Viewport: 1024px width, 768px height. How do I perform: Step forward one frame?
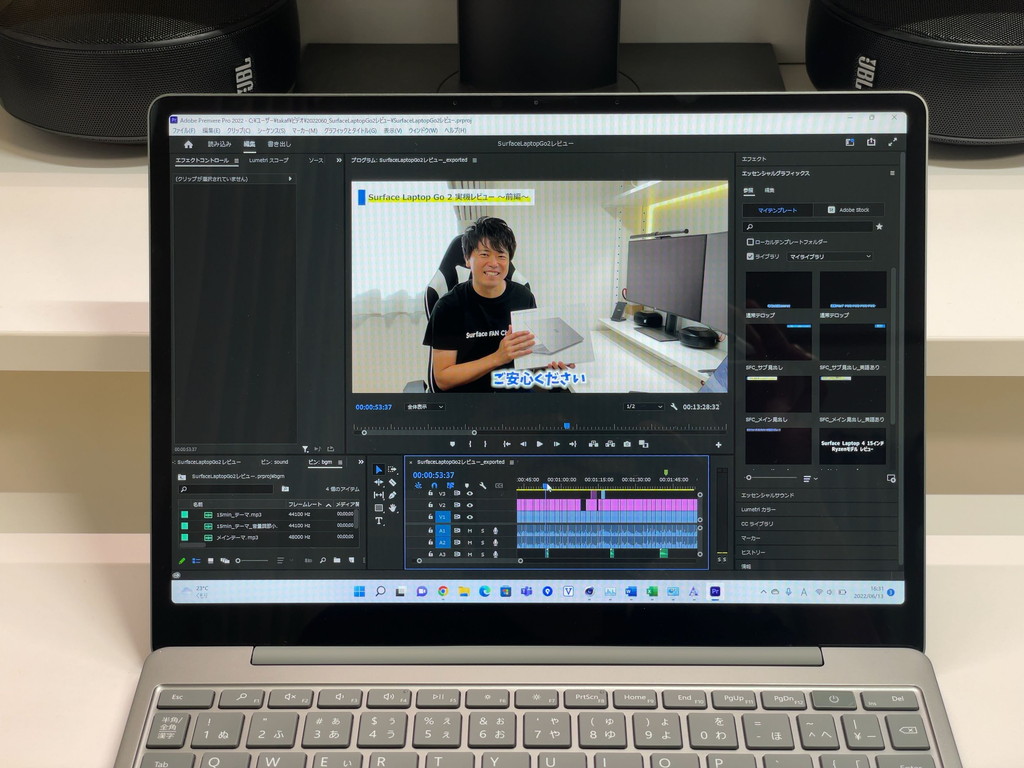556,444
